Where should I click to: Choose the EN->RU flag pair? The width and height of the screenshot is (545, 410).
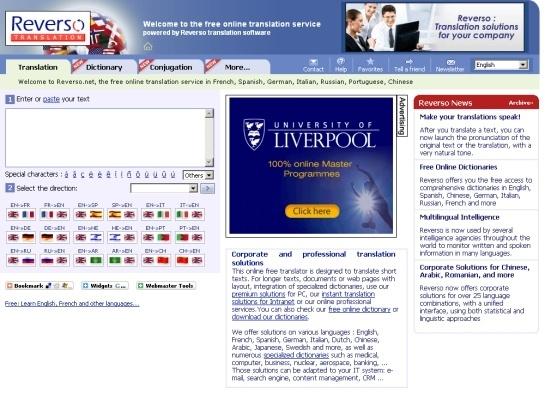tap(21, 260)
